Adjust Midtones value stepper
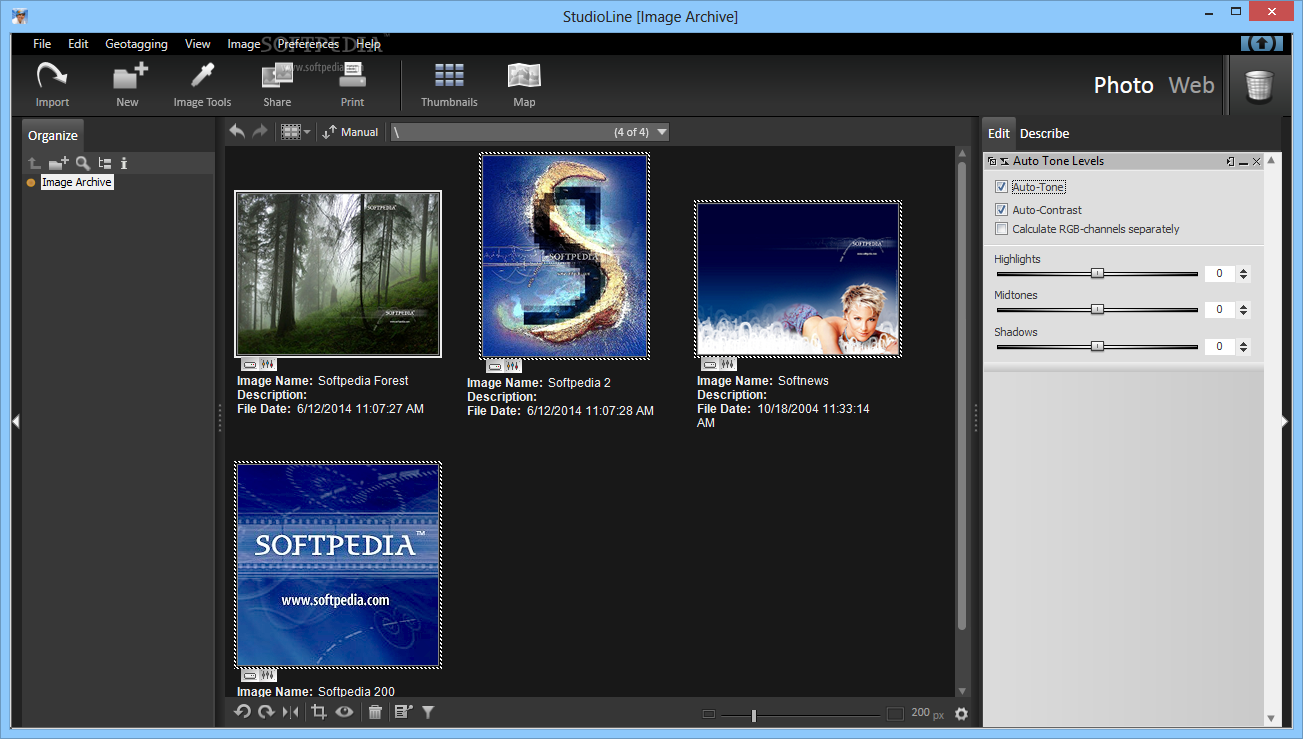 click(x=1243, y=310)
